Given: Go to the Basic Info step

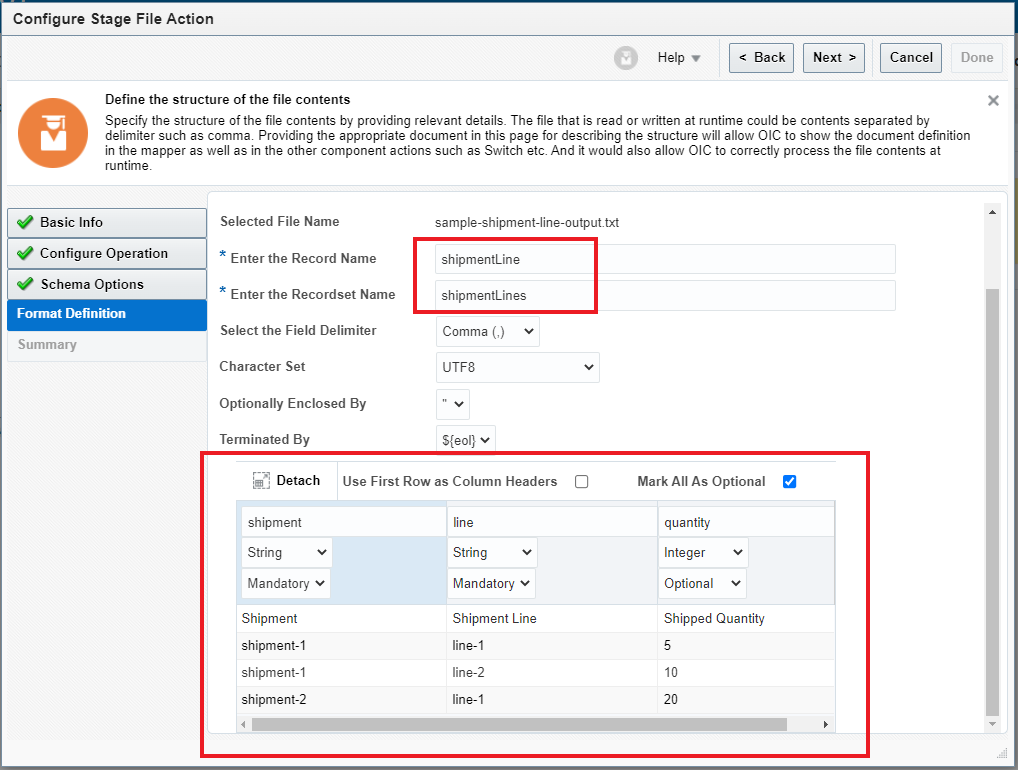Looking at the screenshot, I should (x=106, y=223).
